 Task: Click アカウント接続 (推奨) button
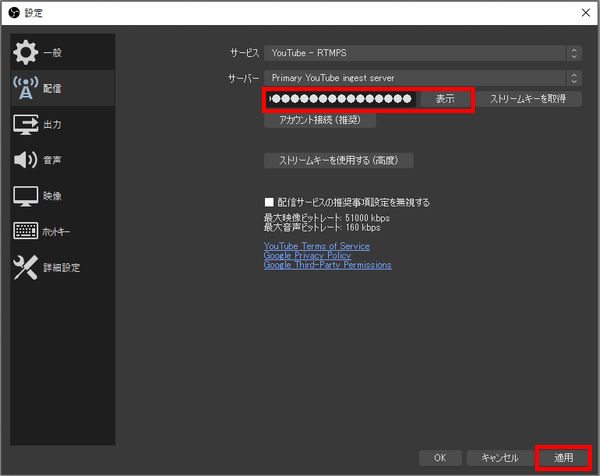click(x=320, y=120)
